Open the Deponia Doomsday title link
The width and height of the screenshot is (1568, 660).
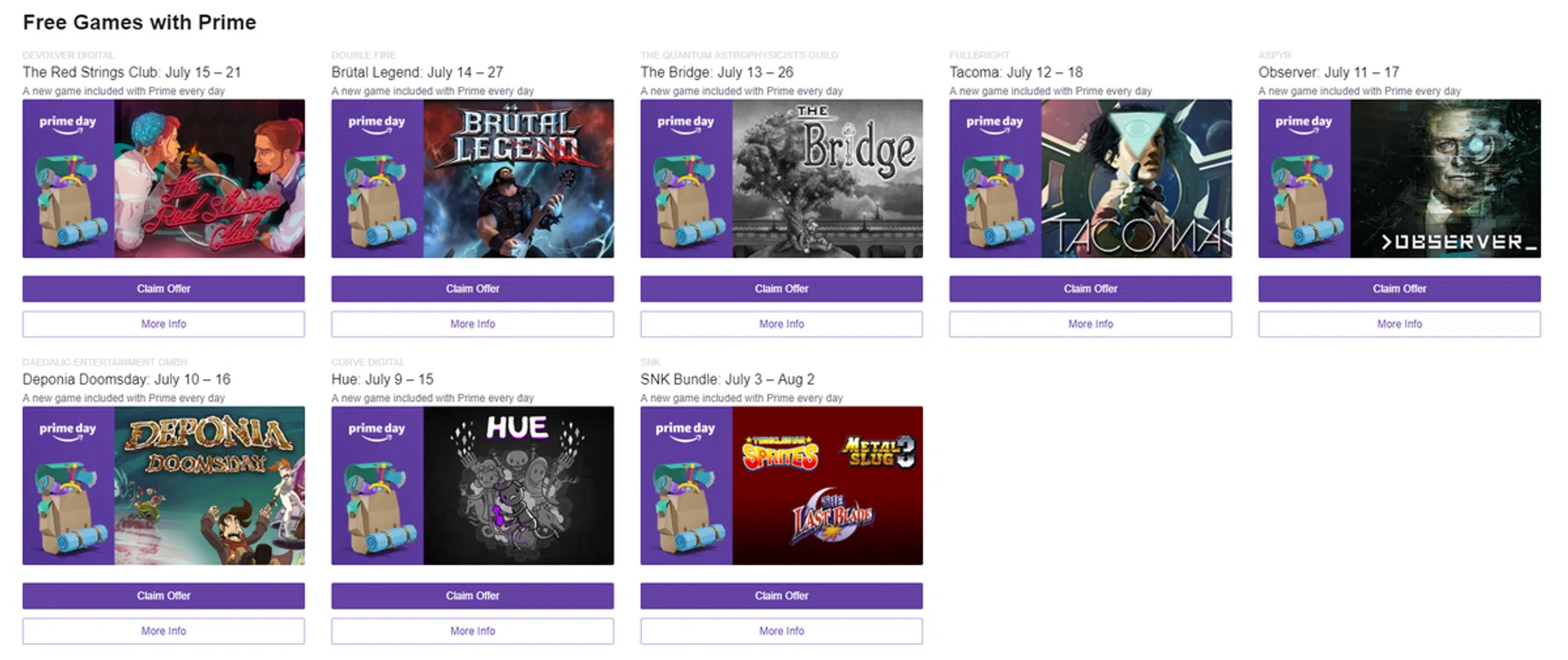[127, 379]
